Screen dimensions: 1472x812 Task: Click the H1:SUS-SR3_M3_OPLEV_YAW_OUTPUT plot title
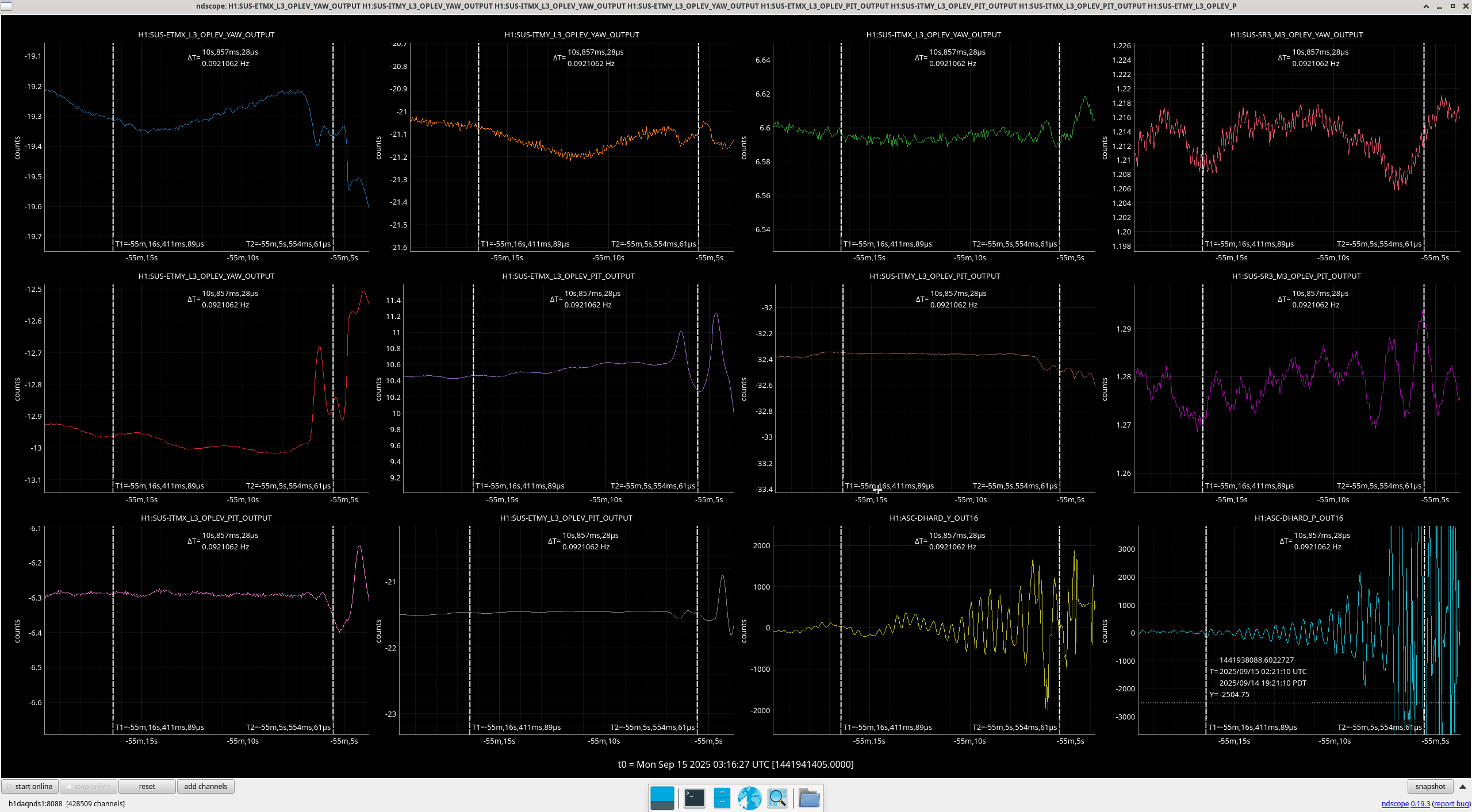coord(1296,34)
